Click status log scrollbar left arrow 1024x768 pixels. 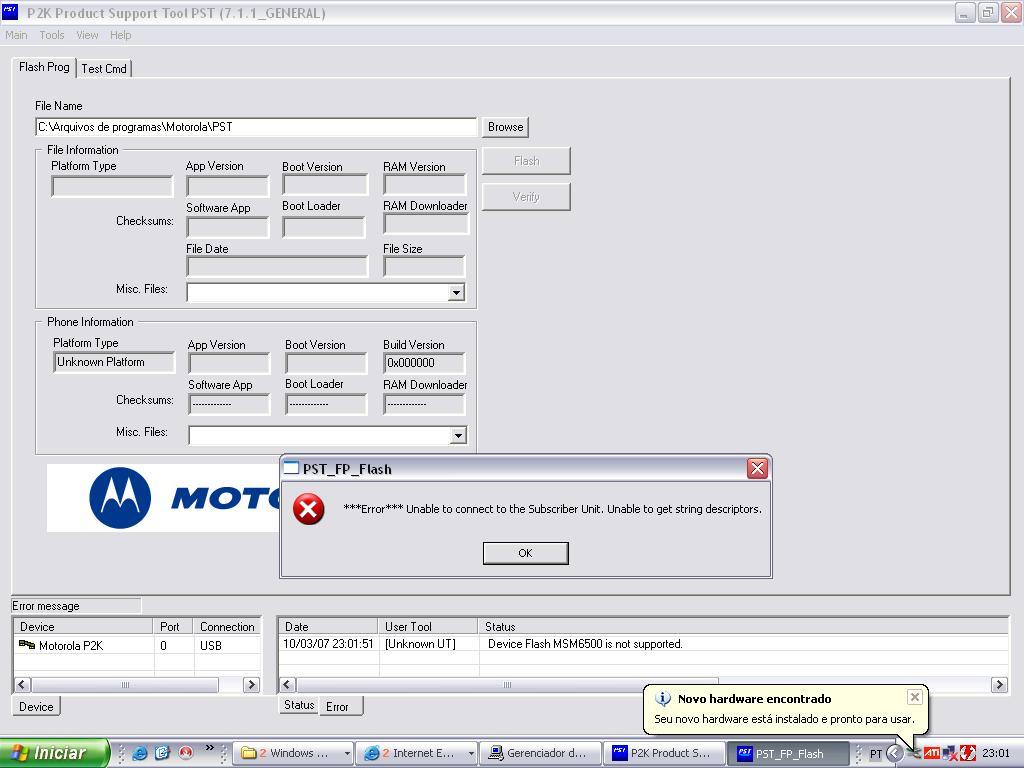[287, 684]
